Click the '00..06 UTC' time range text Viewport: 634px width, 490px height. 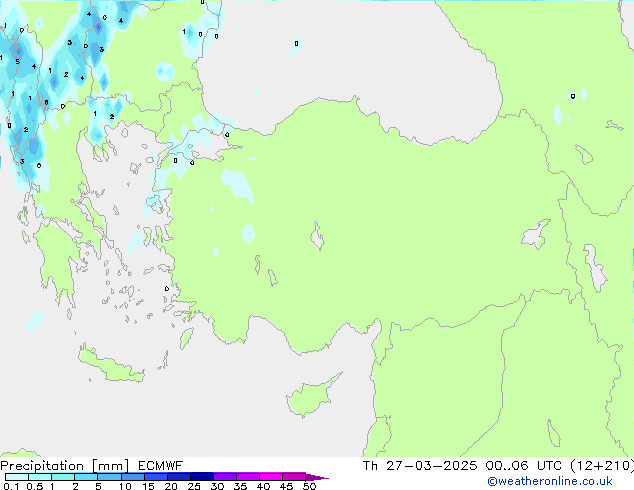[x=524, y=466]
